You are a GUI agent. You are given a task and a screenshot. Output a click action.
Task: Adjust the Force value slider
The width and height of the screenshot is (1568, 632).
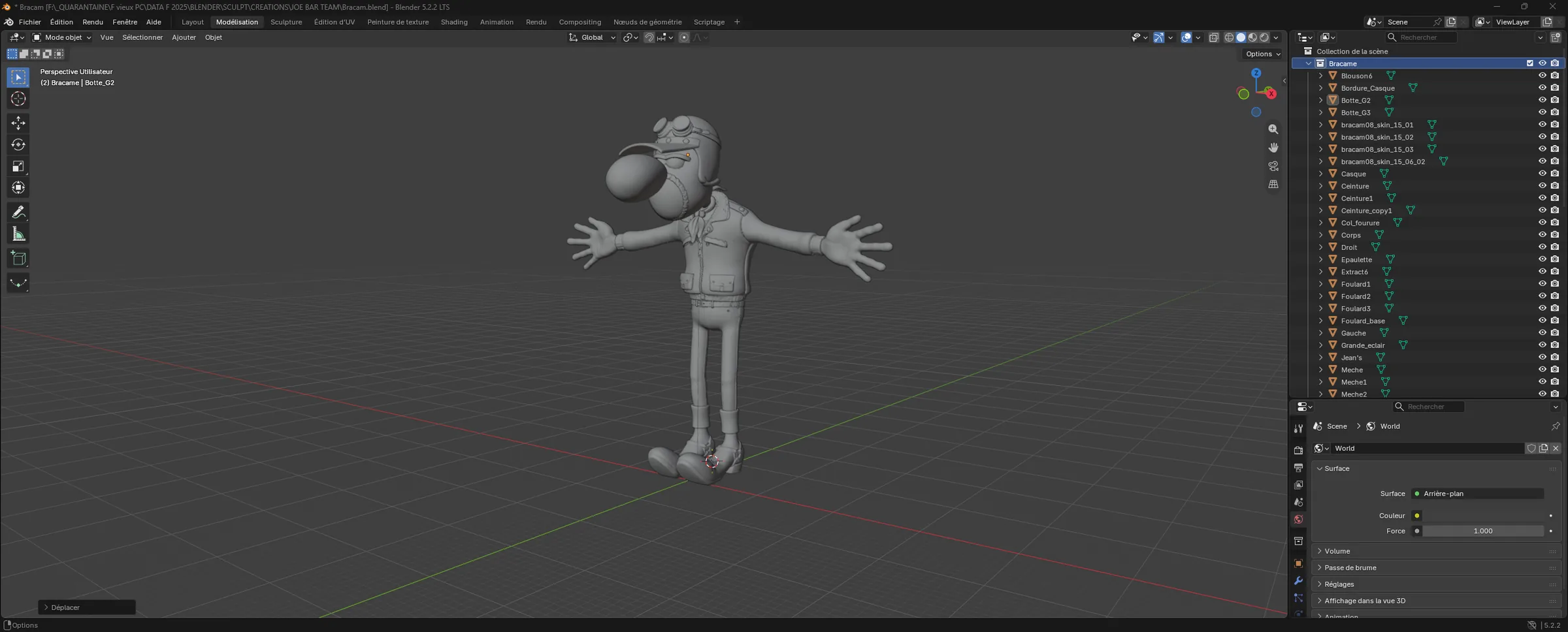(1482, 531)
